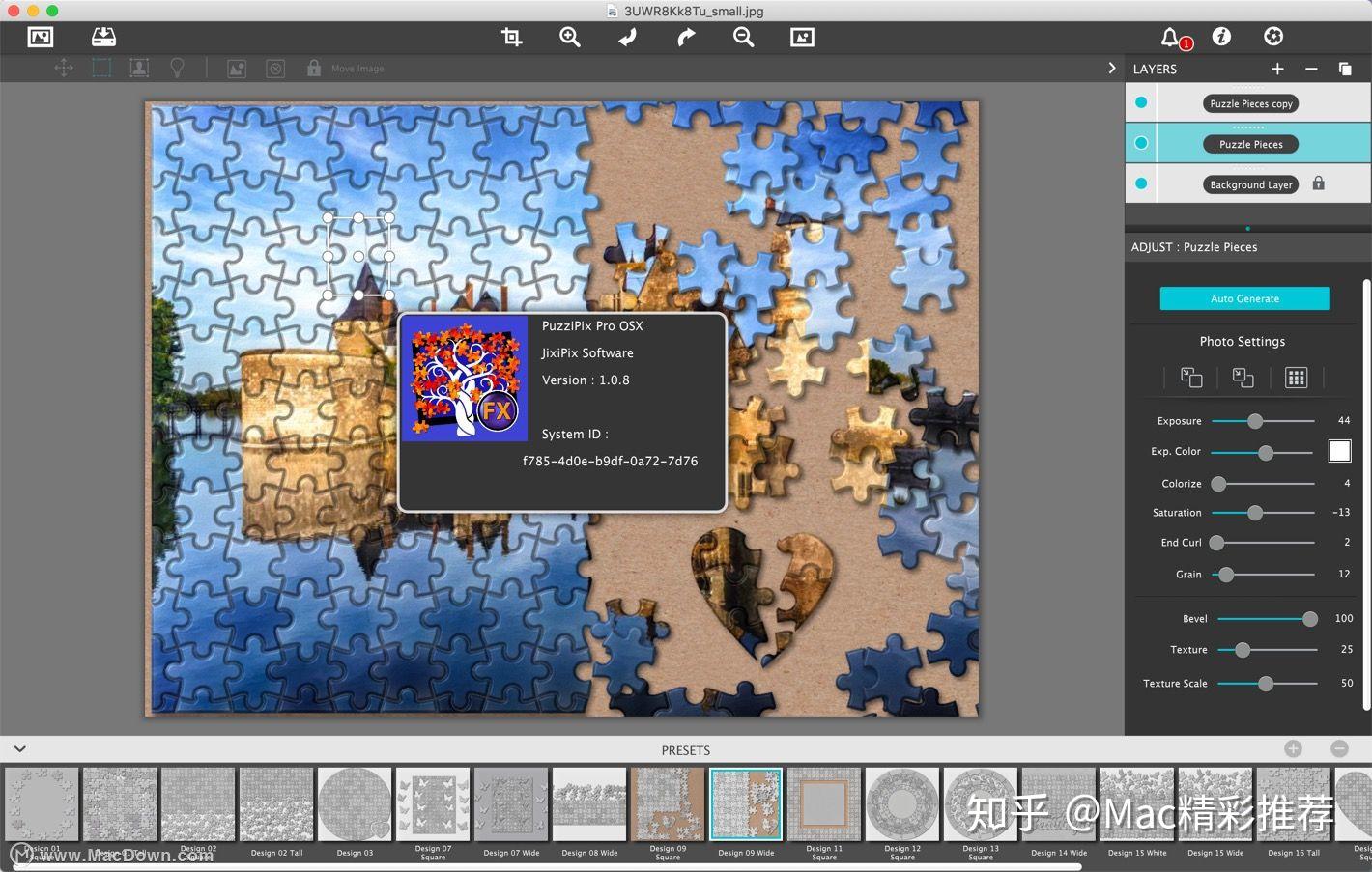The height and width of the screenshot is (872, 1372).
Task: Toggle visibility of Background Layer
Action: tap(1141, 183)
